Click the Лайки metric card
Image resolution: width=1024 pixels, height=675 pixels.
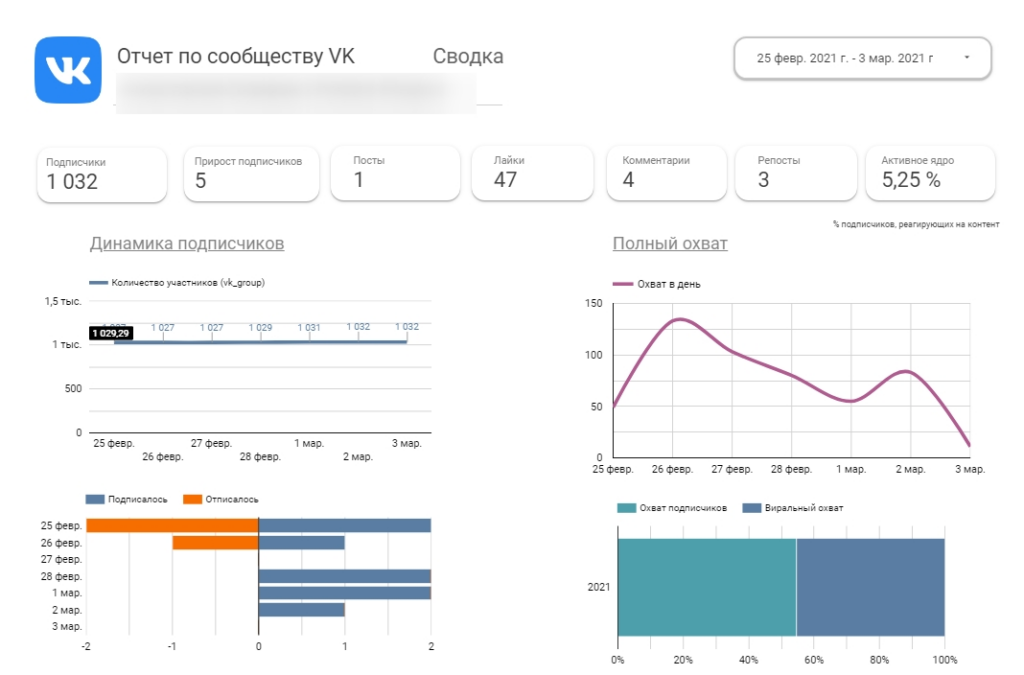click(534, 174)
